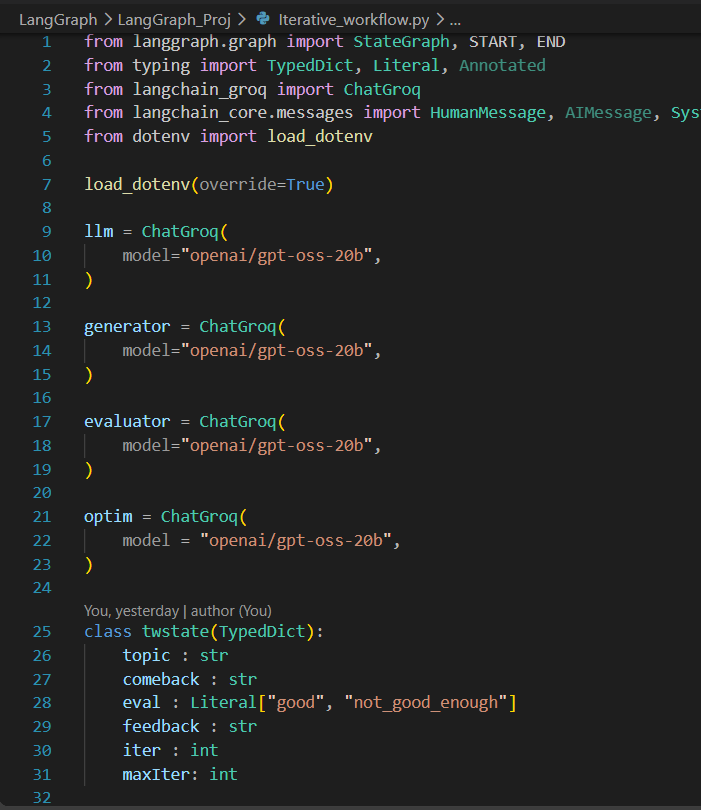Select Iterative_workflow.py in breadcrumb
This screenshot has width=701, height=810.
click(354, 20)
